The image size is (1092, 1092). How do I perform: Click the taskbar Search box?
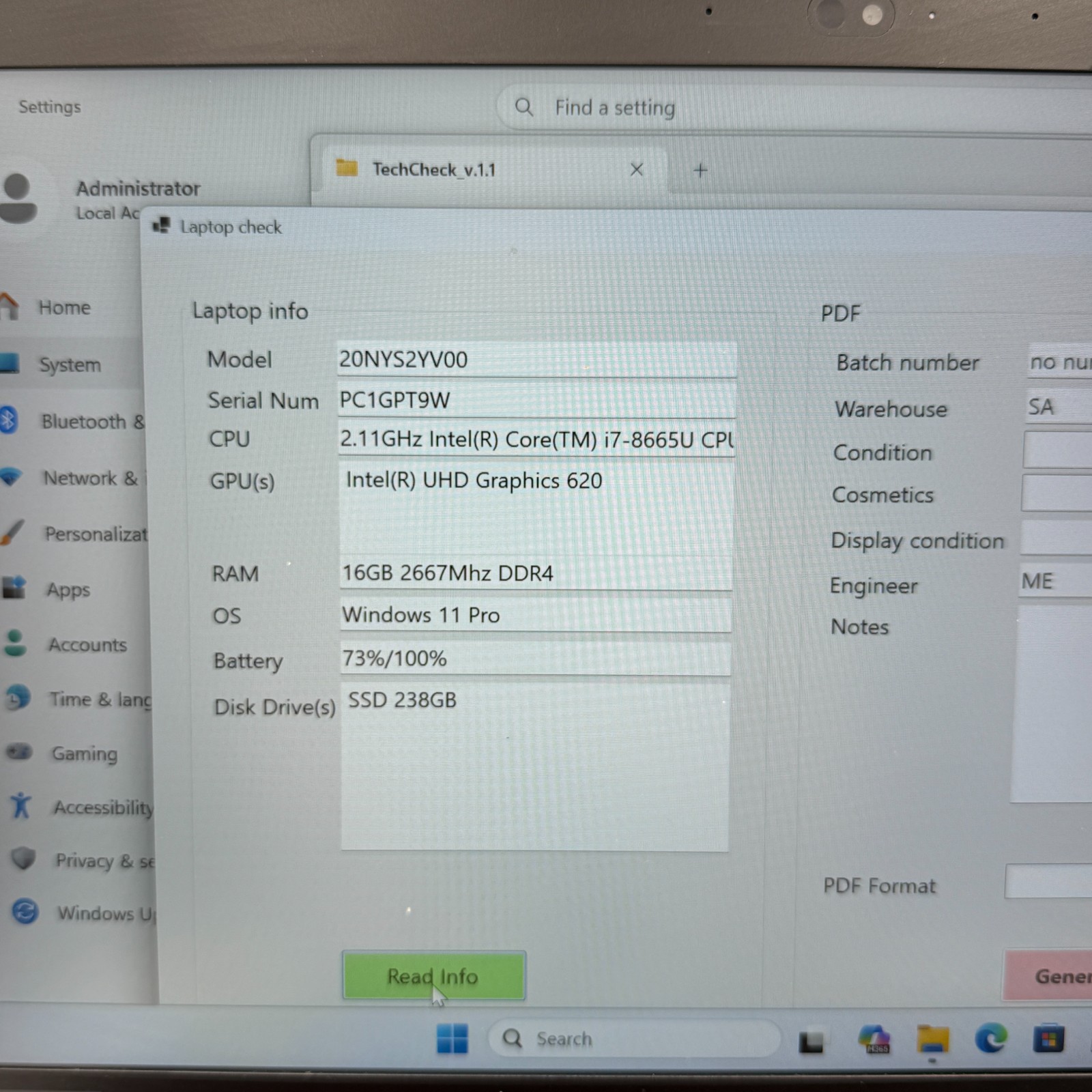coord(634,1039)
